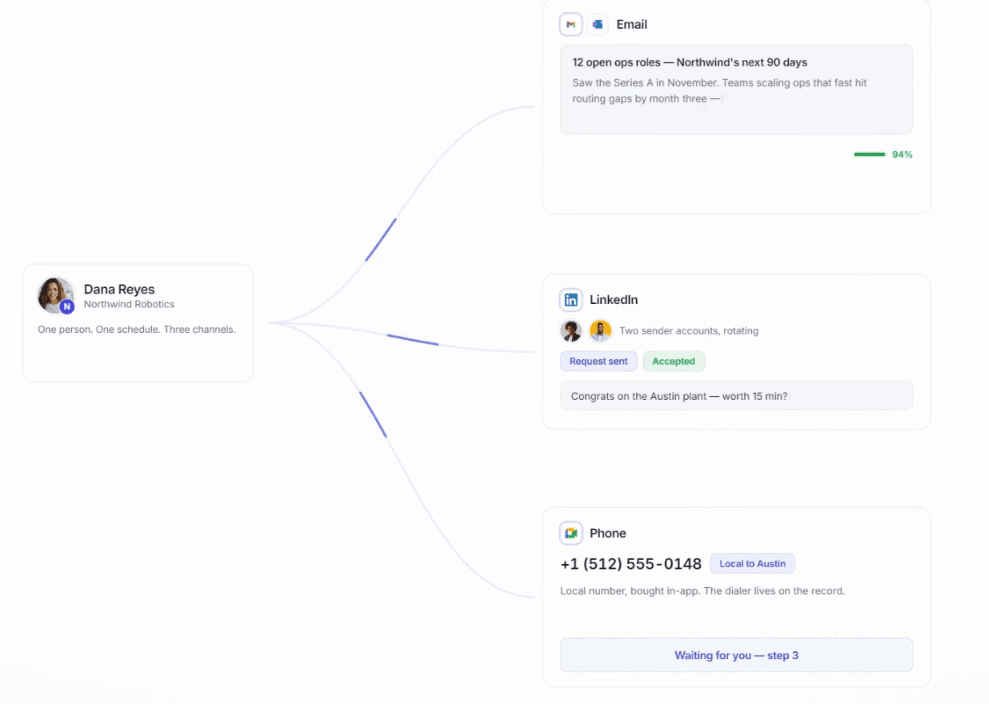Click email body text about Series A
989x704 pixels.
(719, 91)
